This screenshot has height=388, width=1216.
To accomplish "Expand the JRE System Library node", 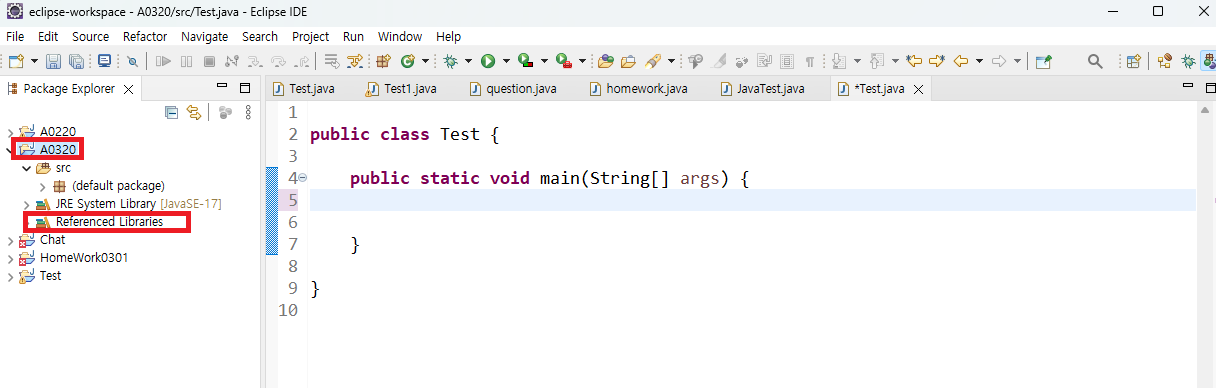I will coord(27,204).
